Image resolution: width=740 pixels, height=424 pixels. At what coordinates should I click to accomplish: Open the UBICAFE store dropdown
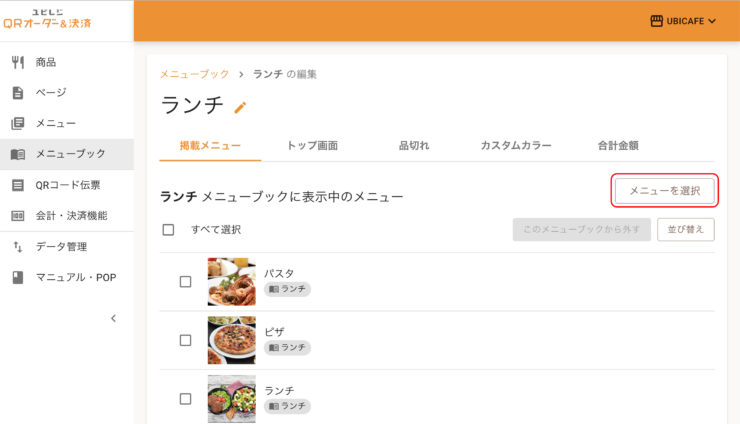pyautogui.click(x=683, y=21)
